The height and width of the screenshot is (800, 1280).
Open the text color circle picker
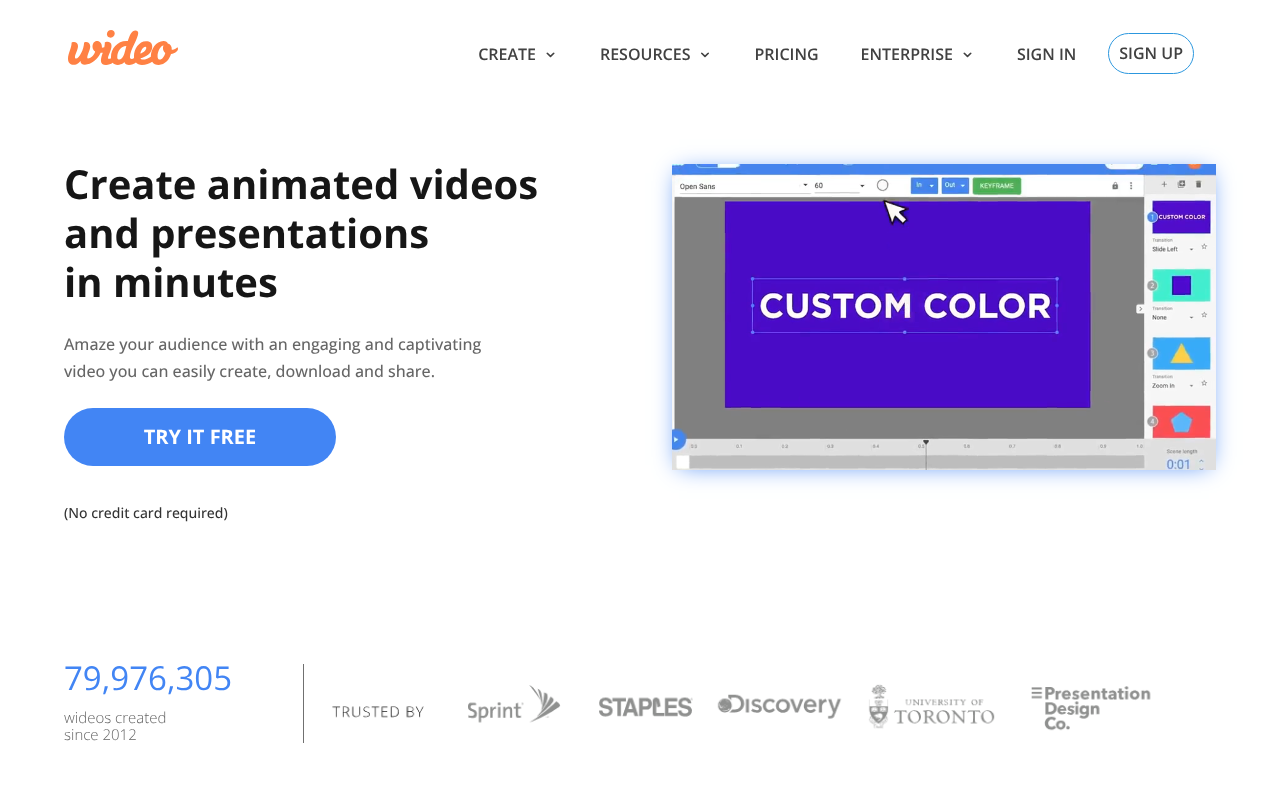(x=882, y=185)
